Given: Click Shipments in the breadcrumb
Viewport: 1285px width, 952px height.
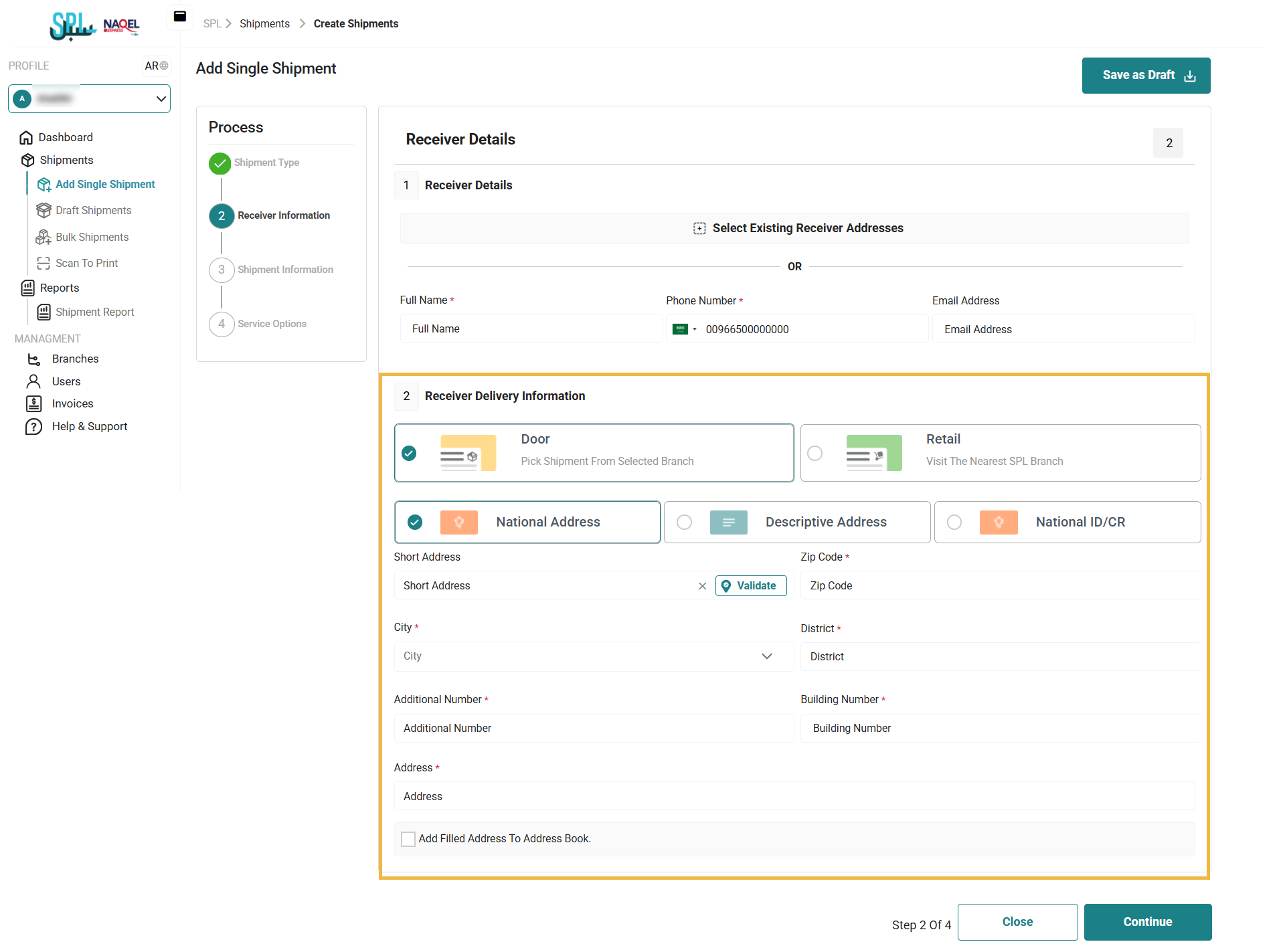Looking at the screenshot, I should coord(264,23).
